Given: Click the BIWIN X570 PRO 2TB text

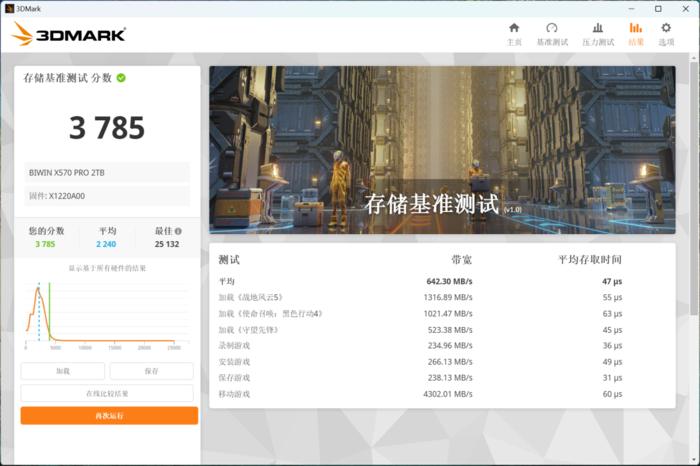Looking at the screenshot, I should 67,173.
